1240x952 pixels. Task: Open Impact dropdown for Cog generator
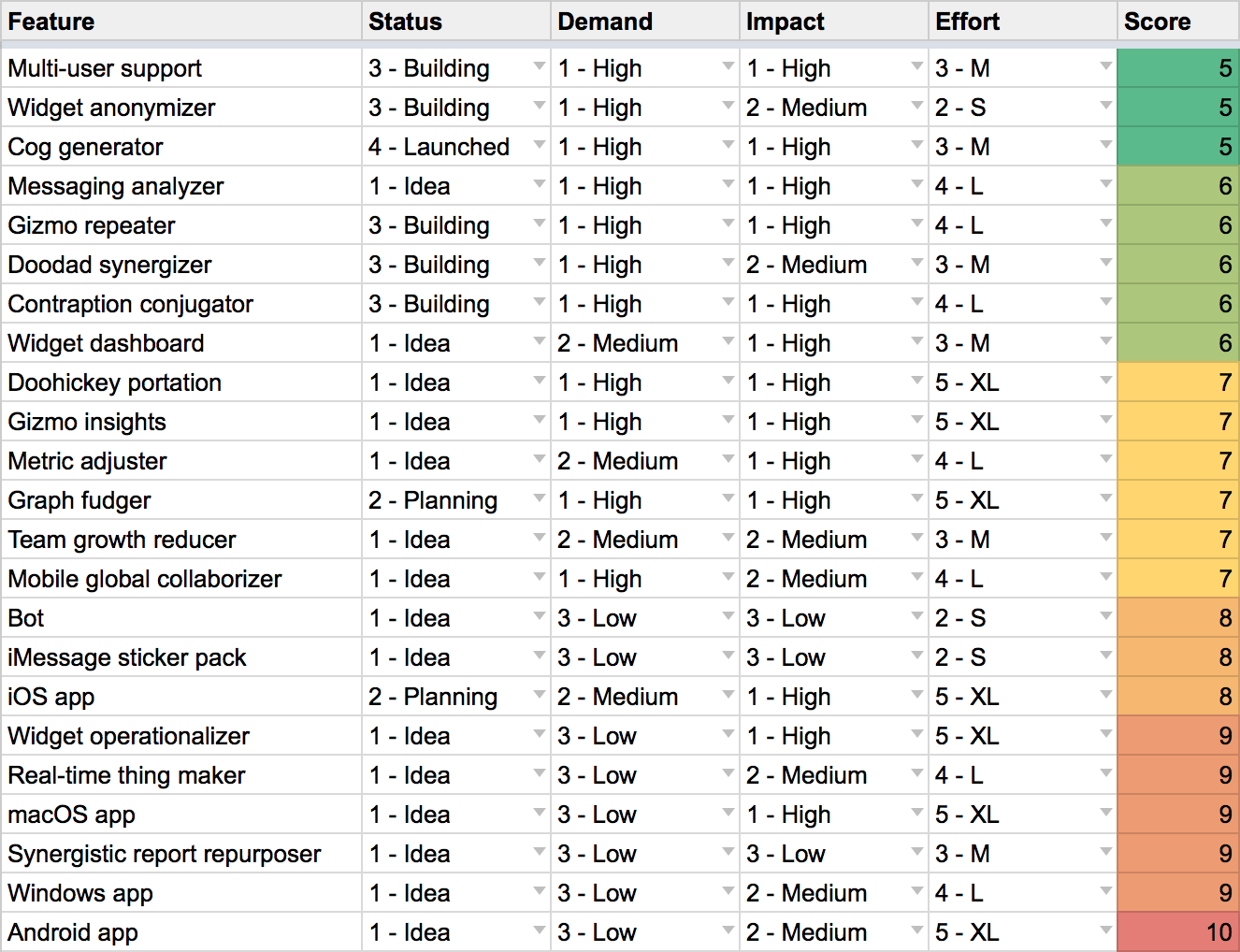[x=916, y=146]
